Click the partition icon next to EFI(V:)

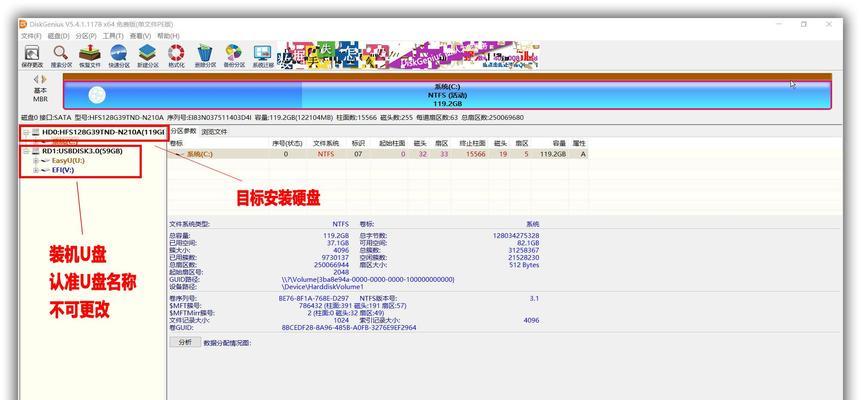pyautogui.click(x=46, y=170)
